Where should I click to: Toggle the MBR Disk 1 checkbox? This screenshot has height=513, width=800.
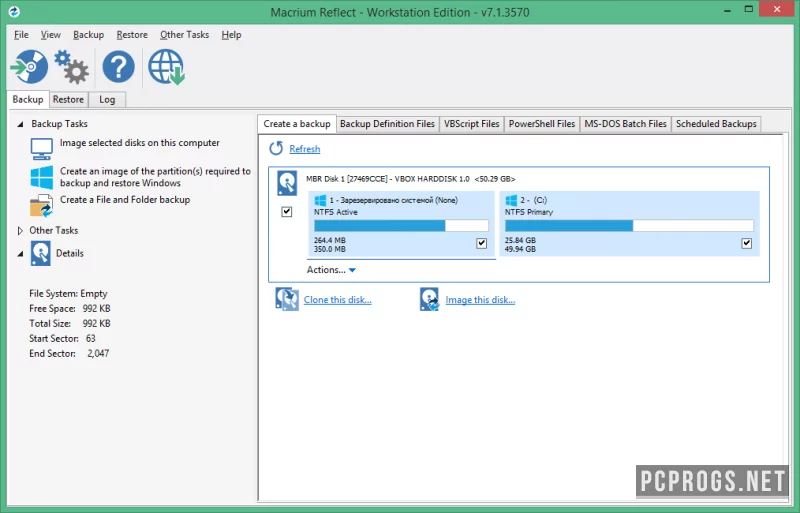[287, 211]
